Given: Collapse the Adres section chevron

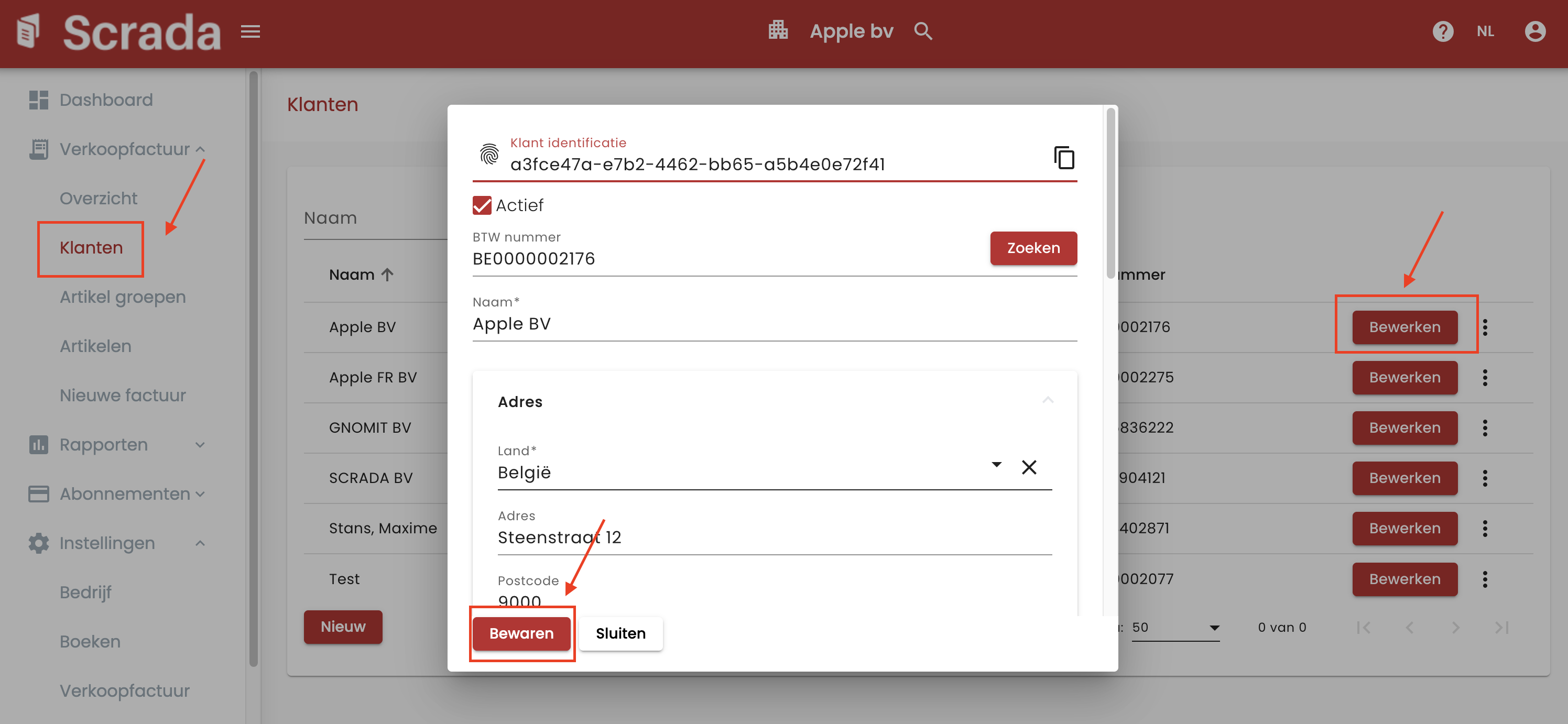Looking at the screenshot, I should coord(1048,400).
